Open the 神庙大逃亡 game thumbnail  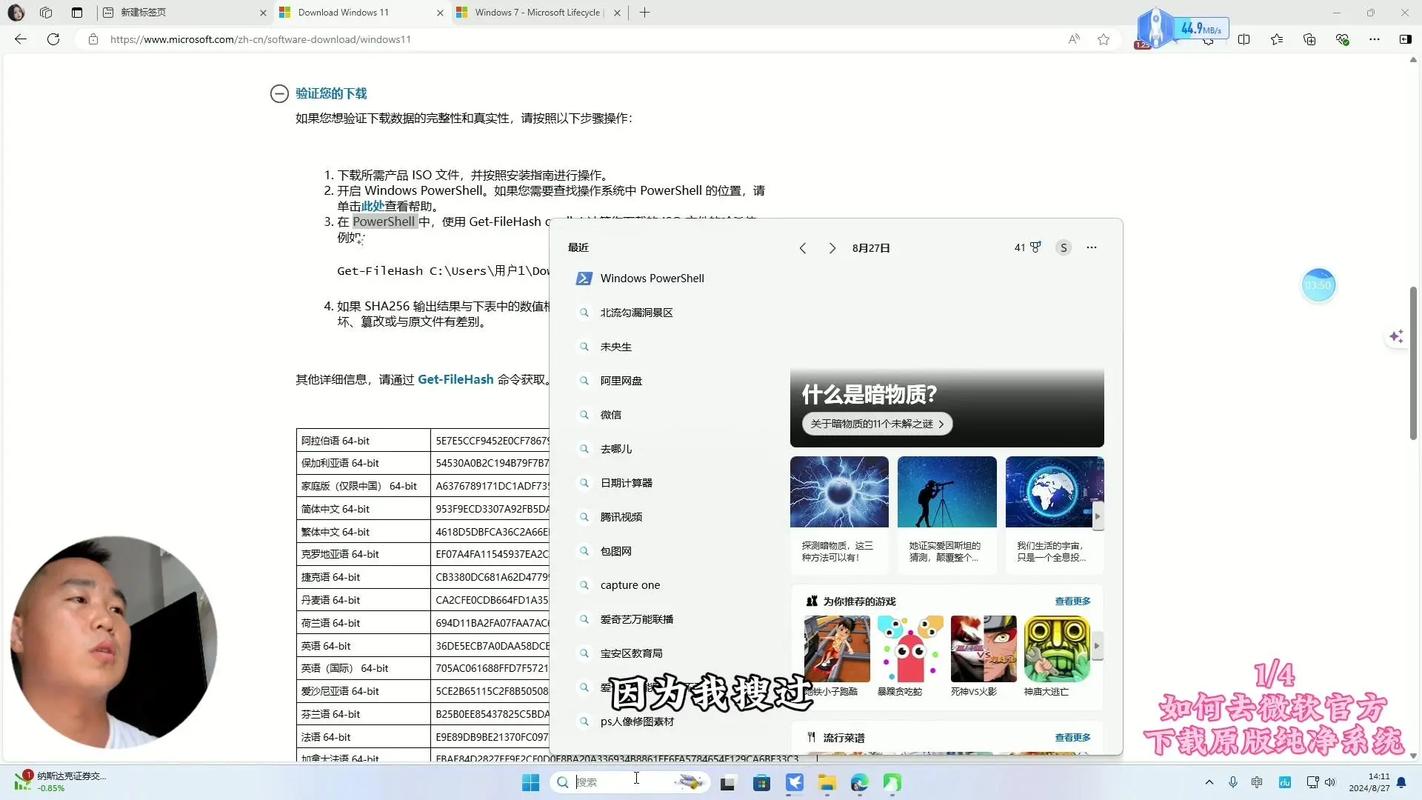pos(1058,649)
